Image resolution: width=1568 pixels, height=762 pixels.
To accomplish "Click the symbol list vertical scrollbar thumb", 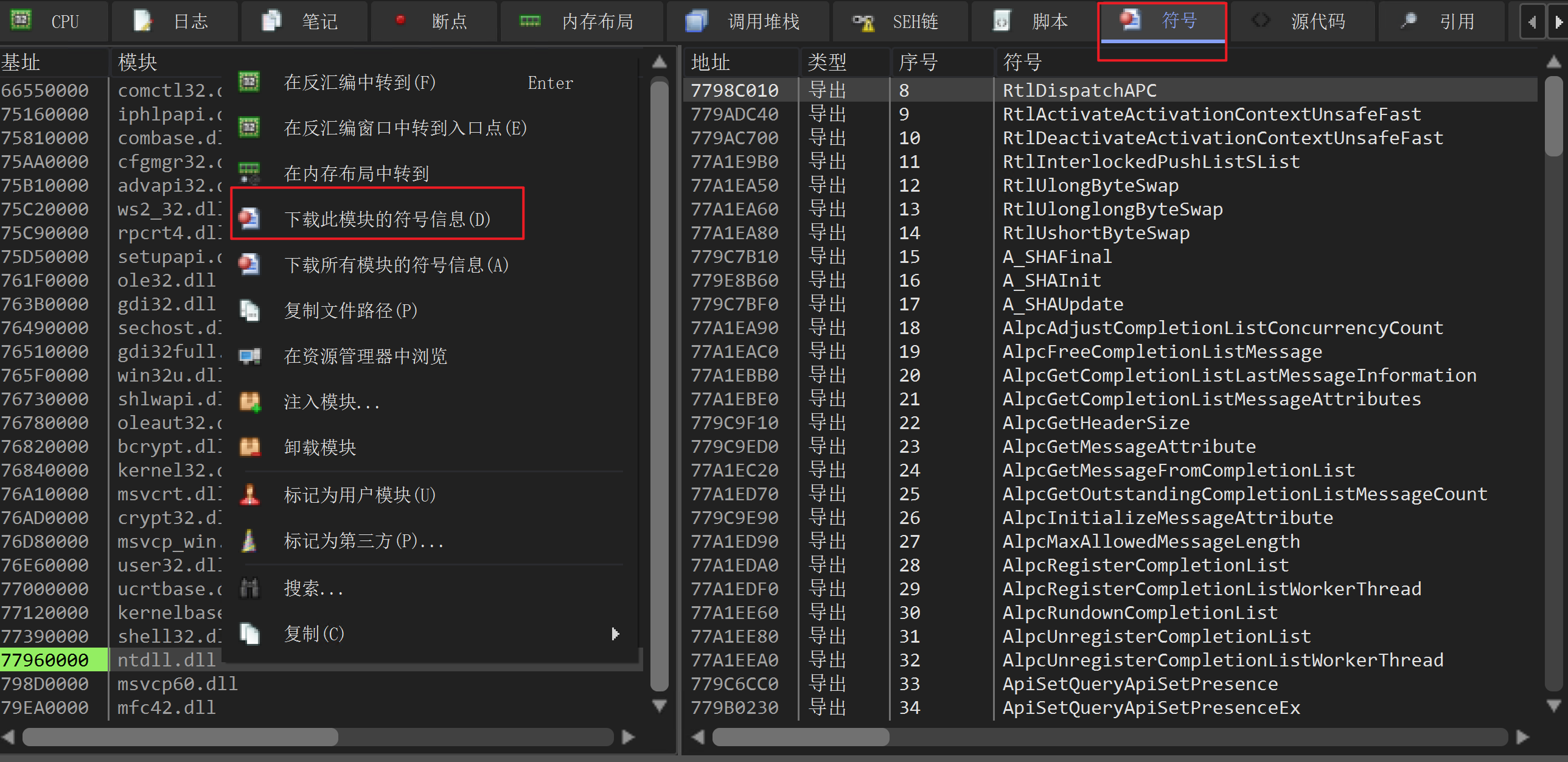I will pos(1553,116).
